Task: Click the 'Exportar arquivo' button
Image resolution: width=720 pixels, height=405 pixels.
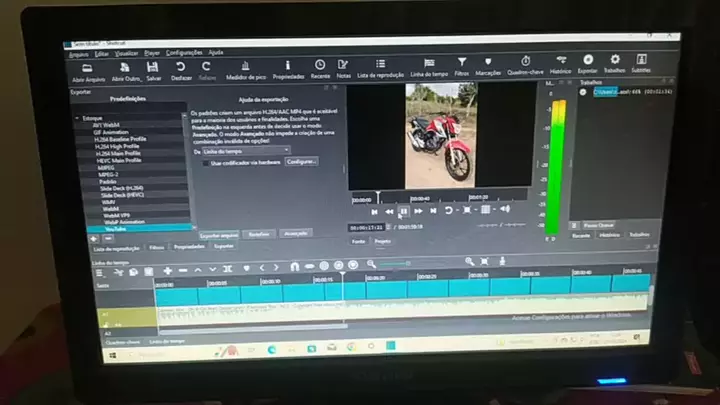Action: click(x=219, y=235)
